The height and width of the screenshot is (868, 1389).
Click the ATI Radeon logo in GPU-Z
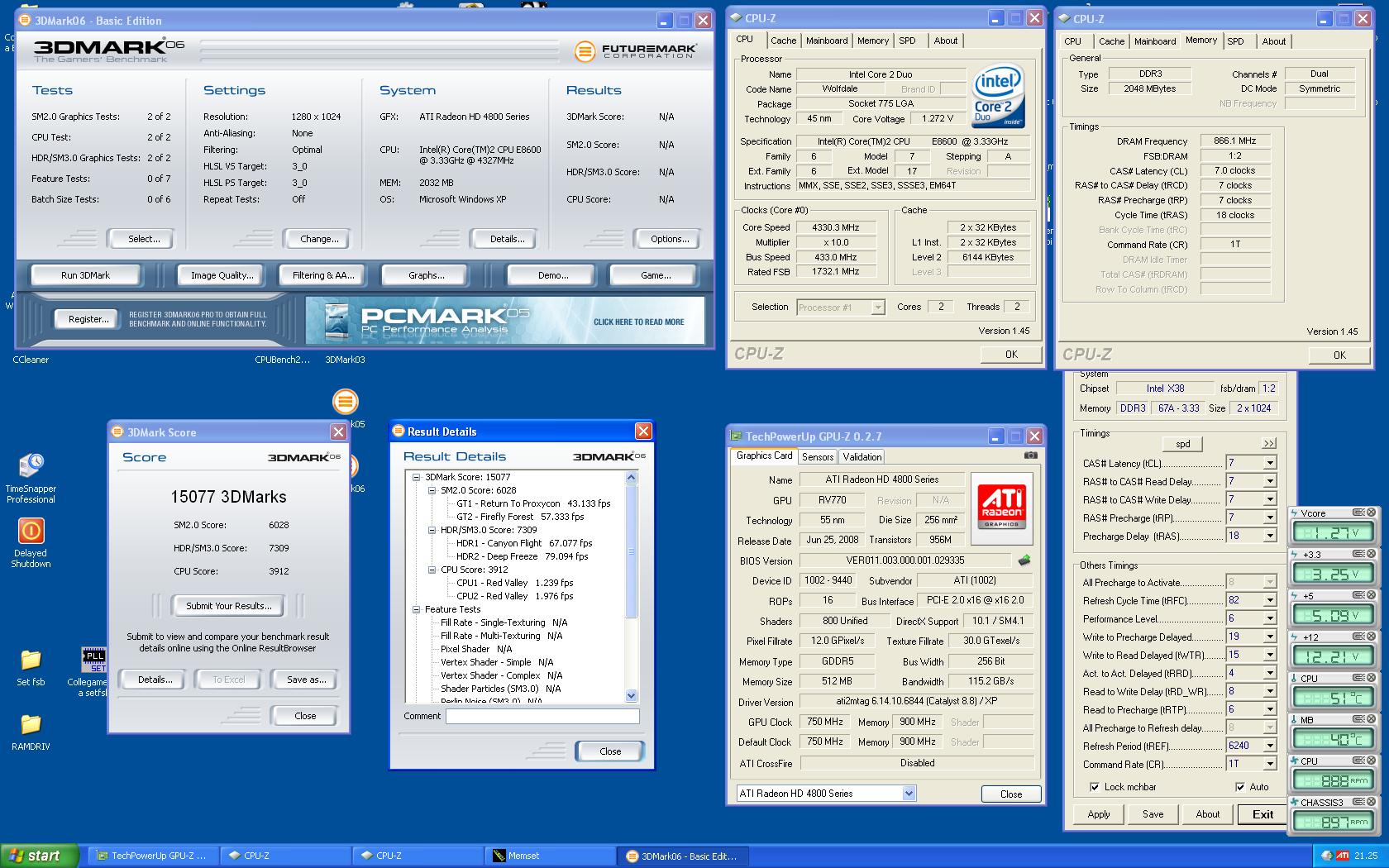click(x=1001, y=509)
